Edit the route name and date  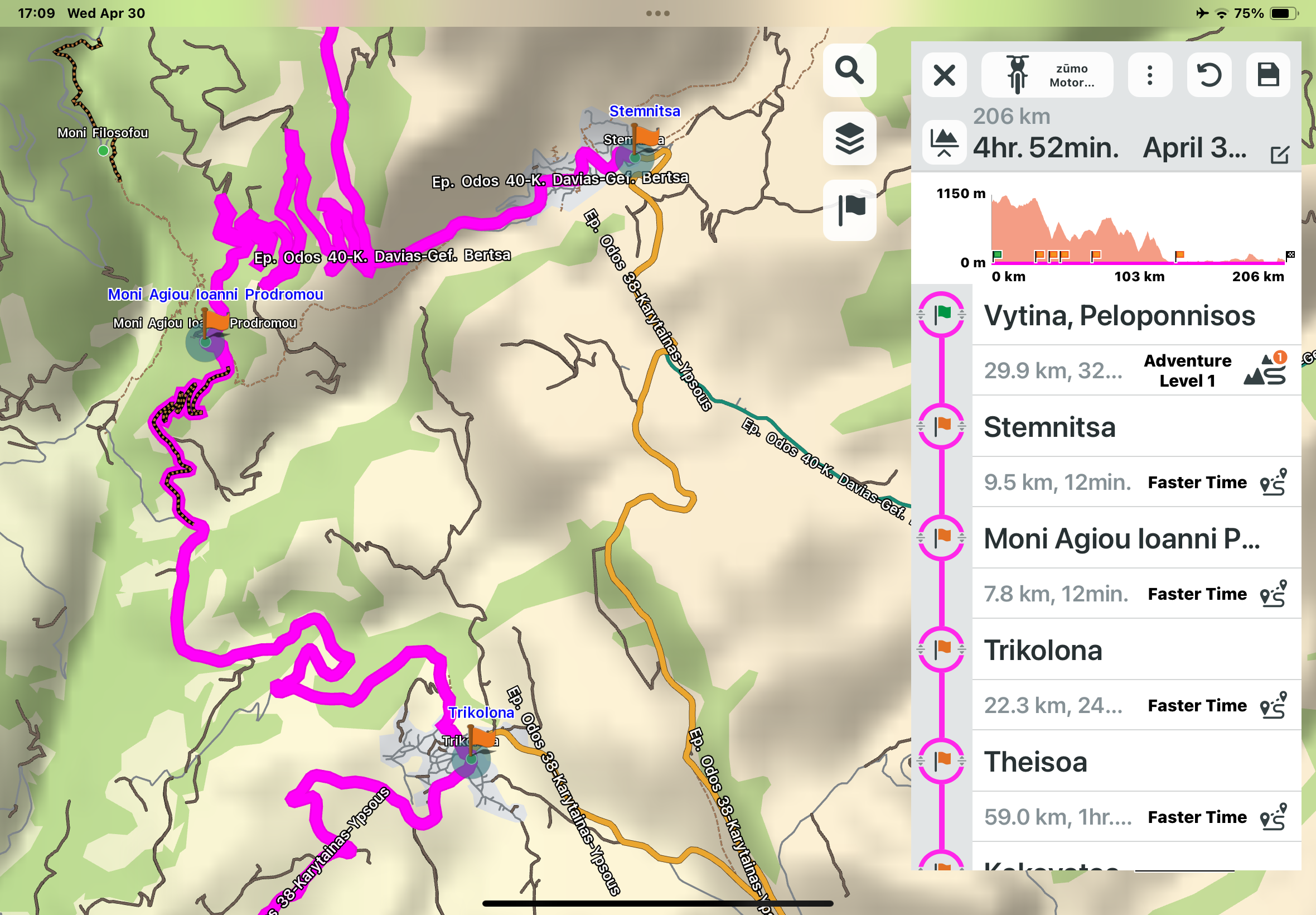pos(1279,155)
